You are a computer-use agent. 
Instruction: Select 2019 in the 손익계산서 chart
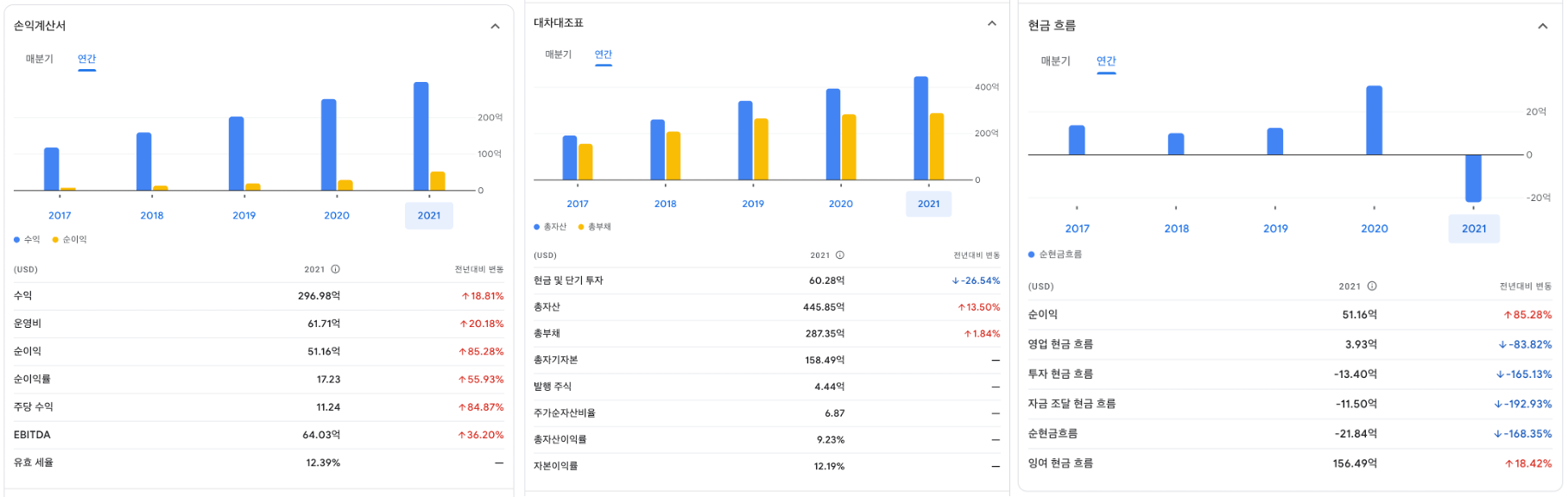pos(244,216)
